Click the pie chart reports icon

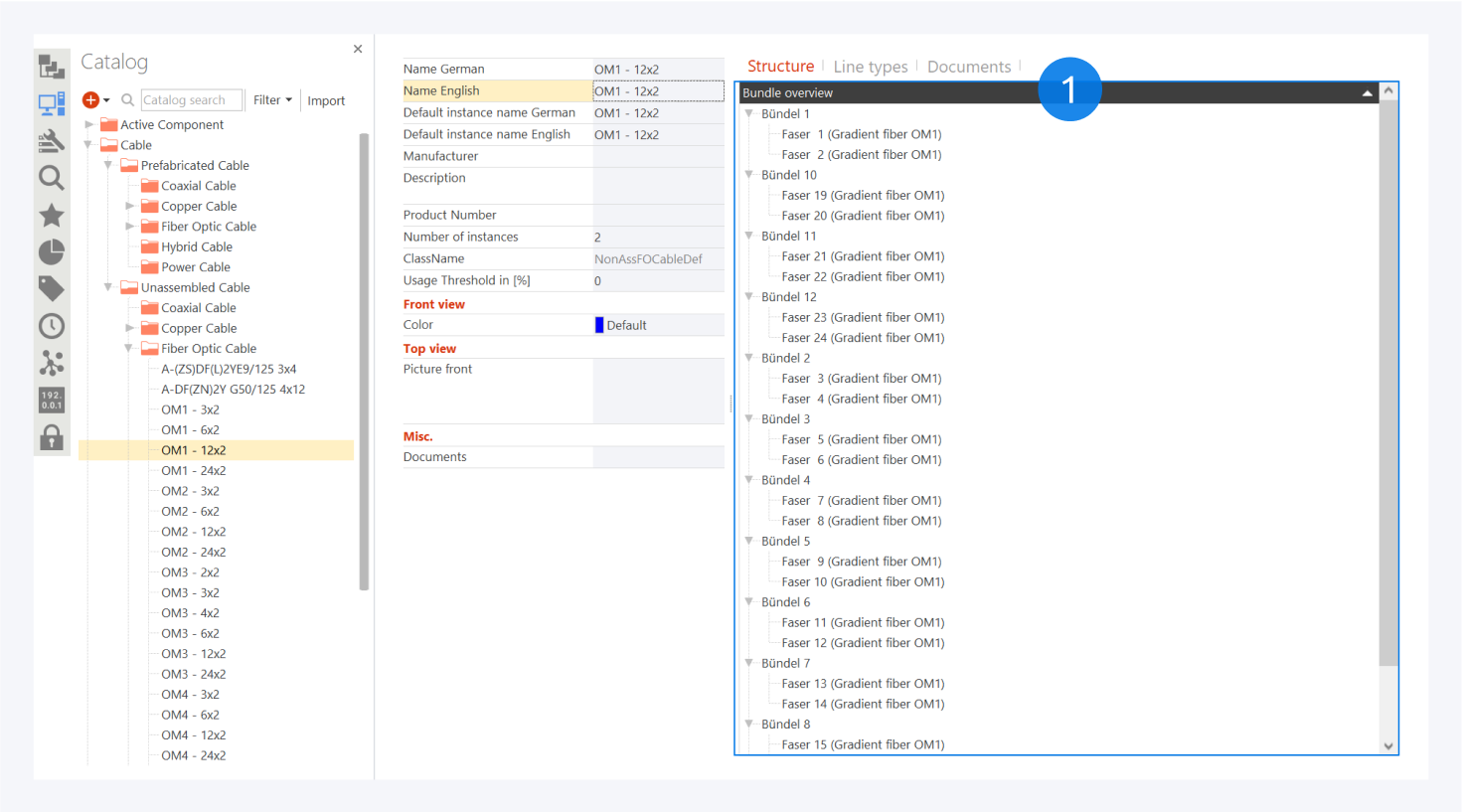[x=52, y=252]
